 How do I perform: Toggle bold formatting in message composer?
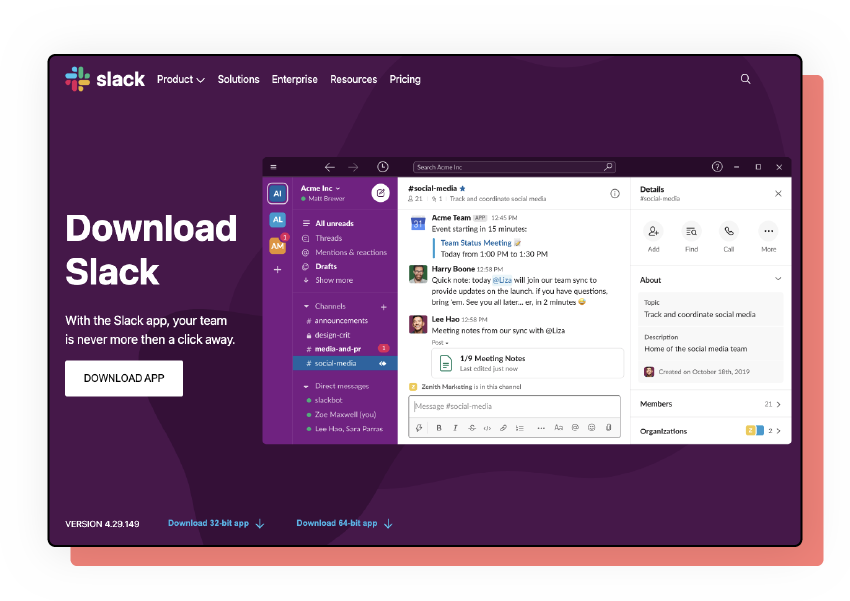coord(439,428)
